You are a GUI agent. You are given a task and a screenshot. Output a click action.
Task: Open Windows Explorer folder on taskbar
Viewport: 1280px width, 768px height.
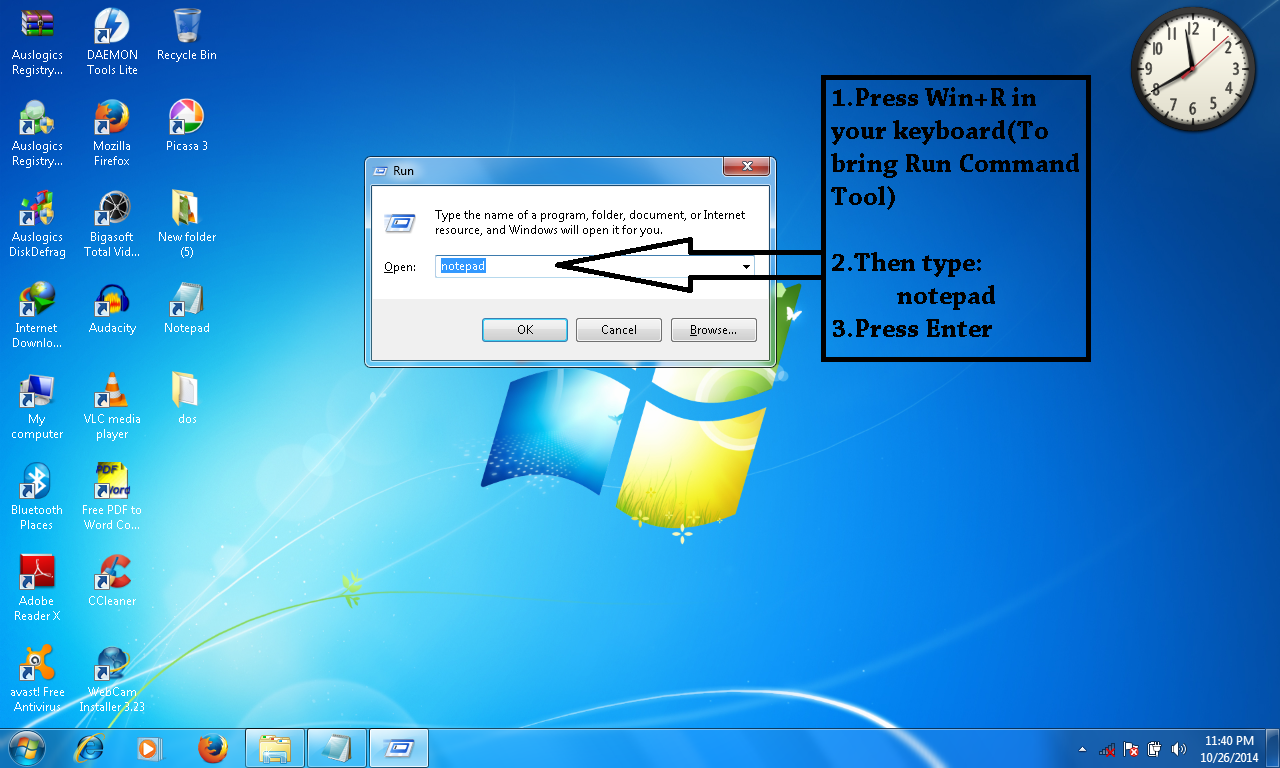pos(274,748)
